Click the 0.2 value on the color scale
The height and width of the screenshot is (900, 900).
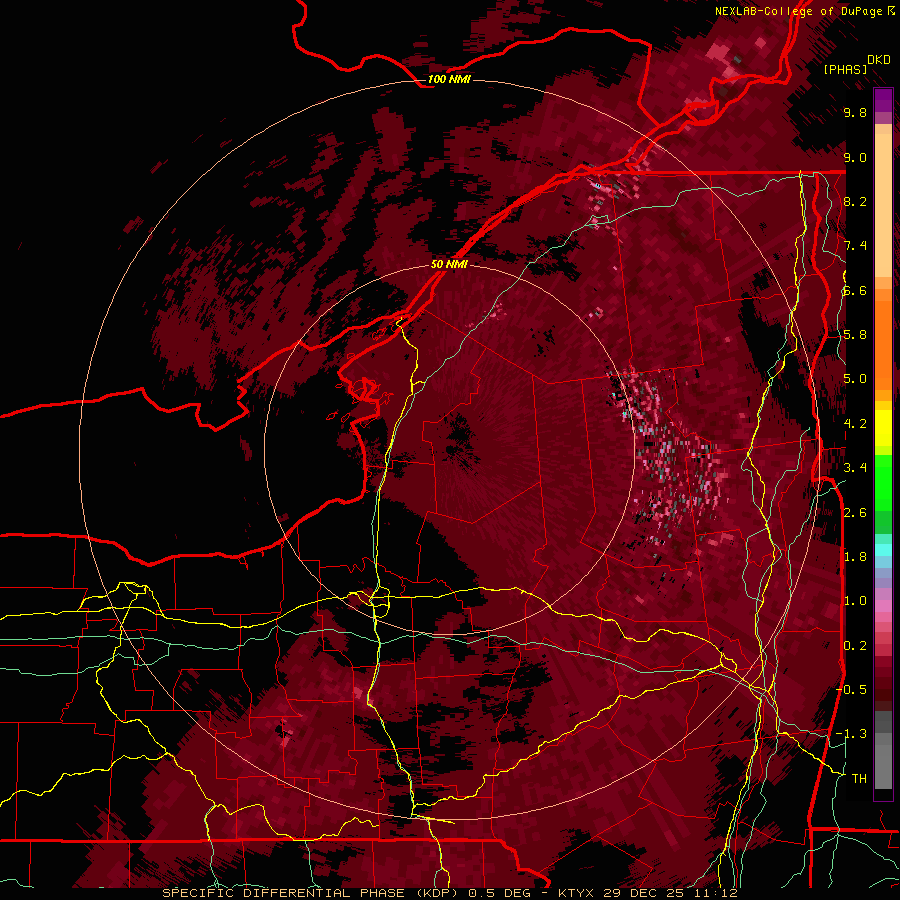(855, 646)
